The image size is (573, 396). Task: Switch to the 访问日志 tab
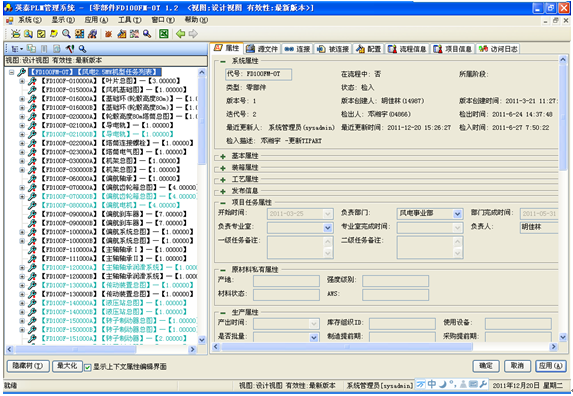[x=498, y=49]
